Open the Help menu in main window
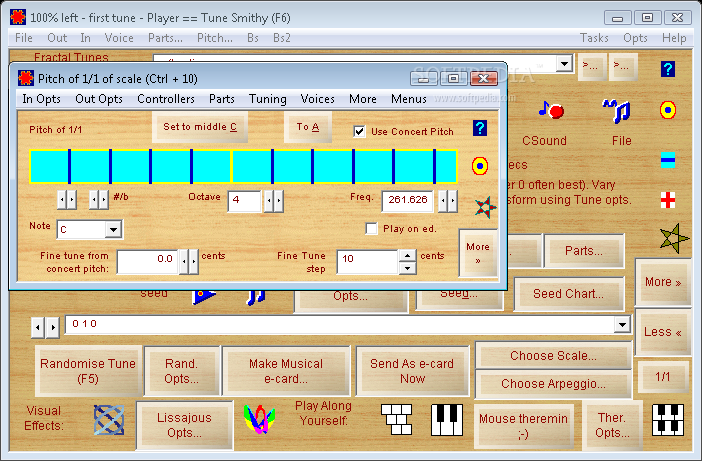 tap(674, 38)
